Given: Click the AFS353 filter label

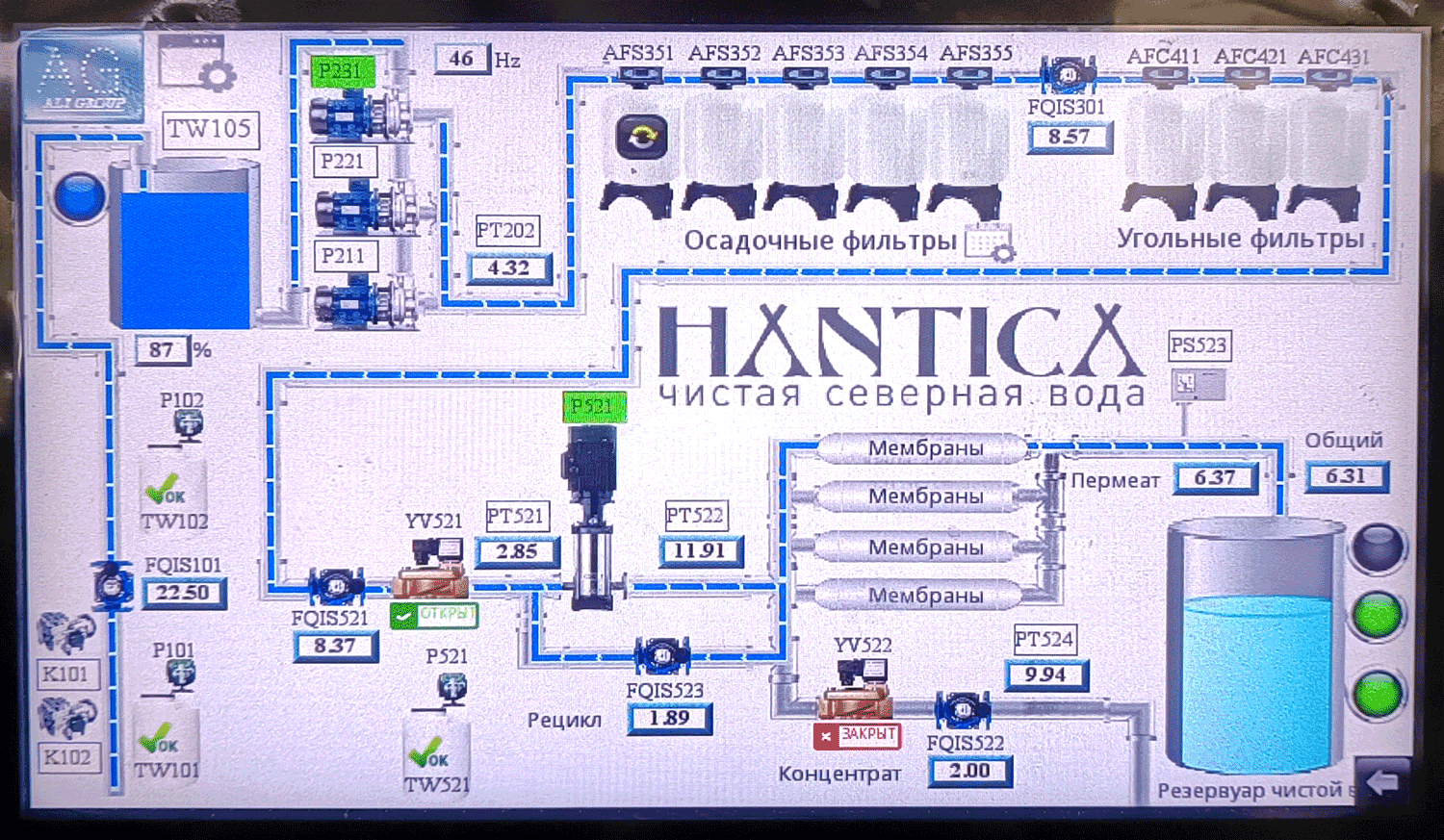Looking at the screenshot, I should [808, 53].
